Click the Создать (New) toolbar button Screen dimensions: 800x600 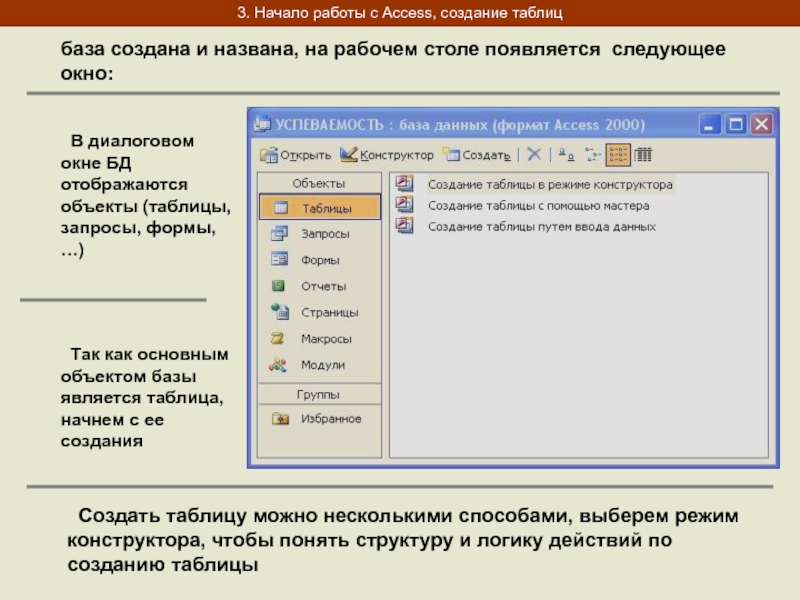click(477, 155)
